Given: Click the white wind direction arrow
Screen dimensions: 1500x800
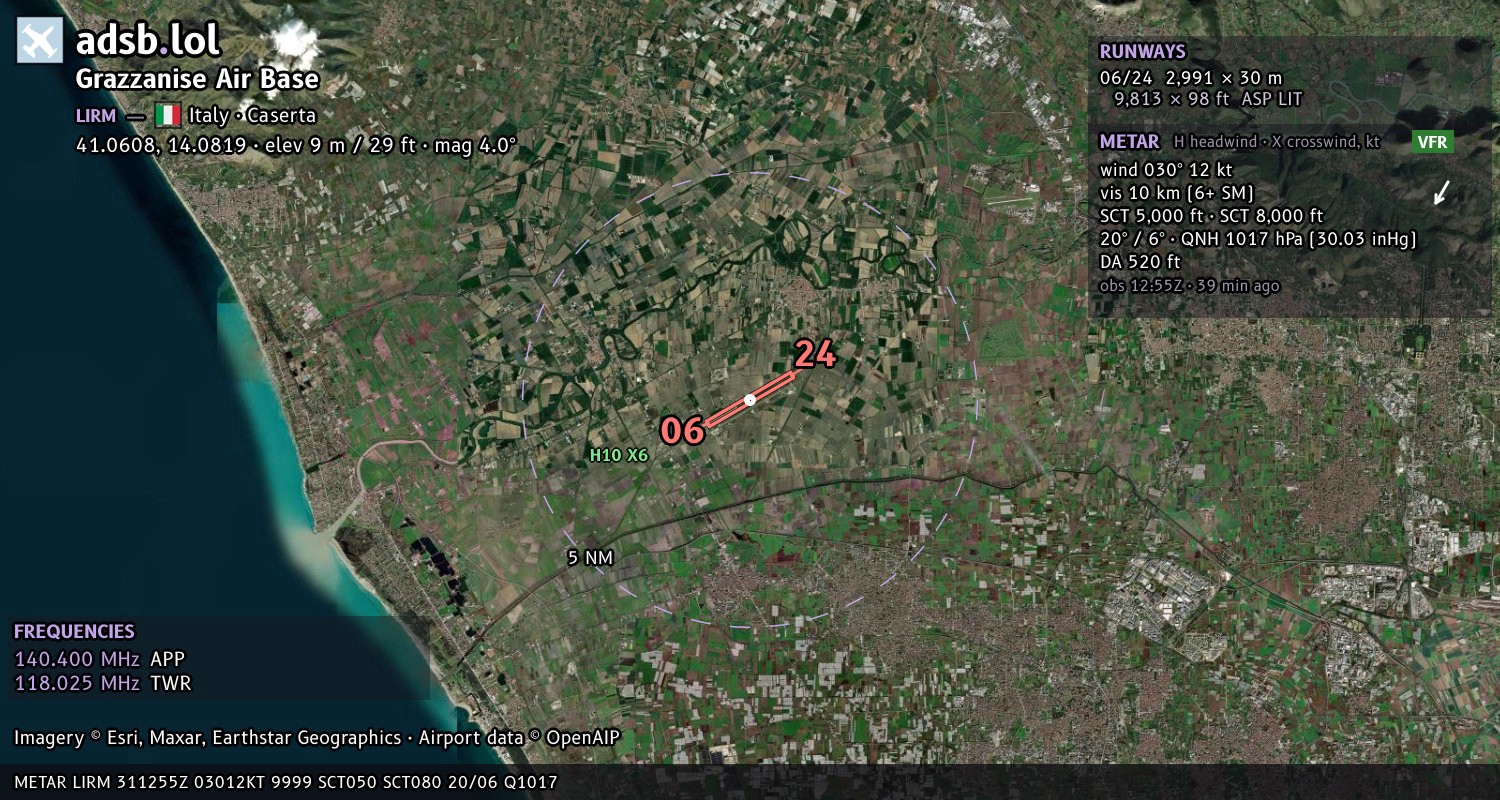Looking at the screenshot, I should tap(1441, 192).
